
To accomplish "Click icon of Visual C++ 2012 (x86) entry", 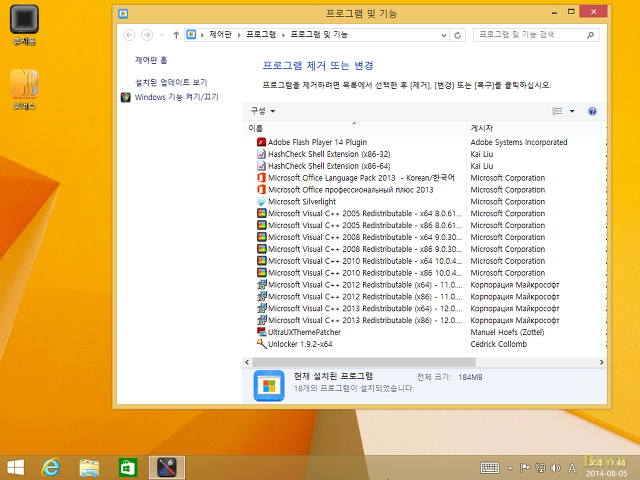I will click(262, 296).
